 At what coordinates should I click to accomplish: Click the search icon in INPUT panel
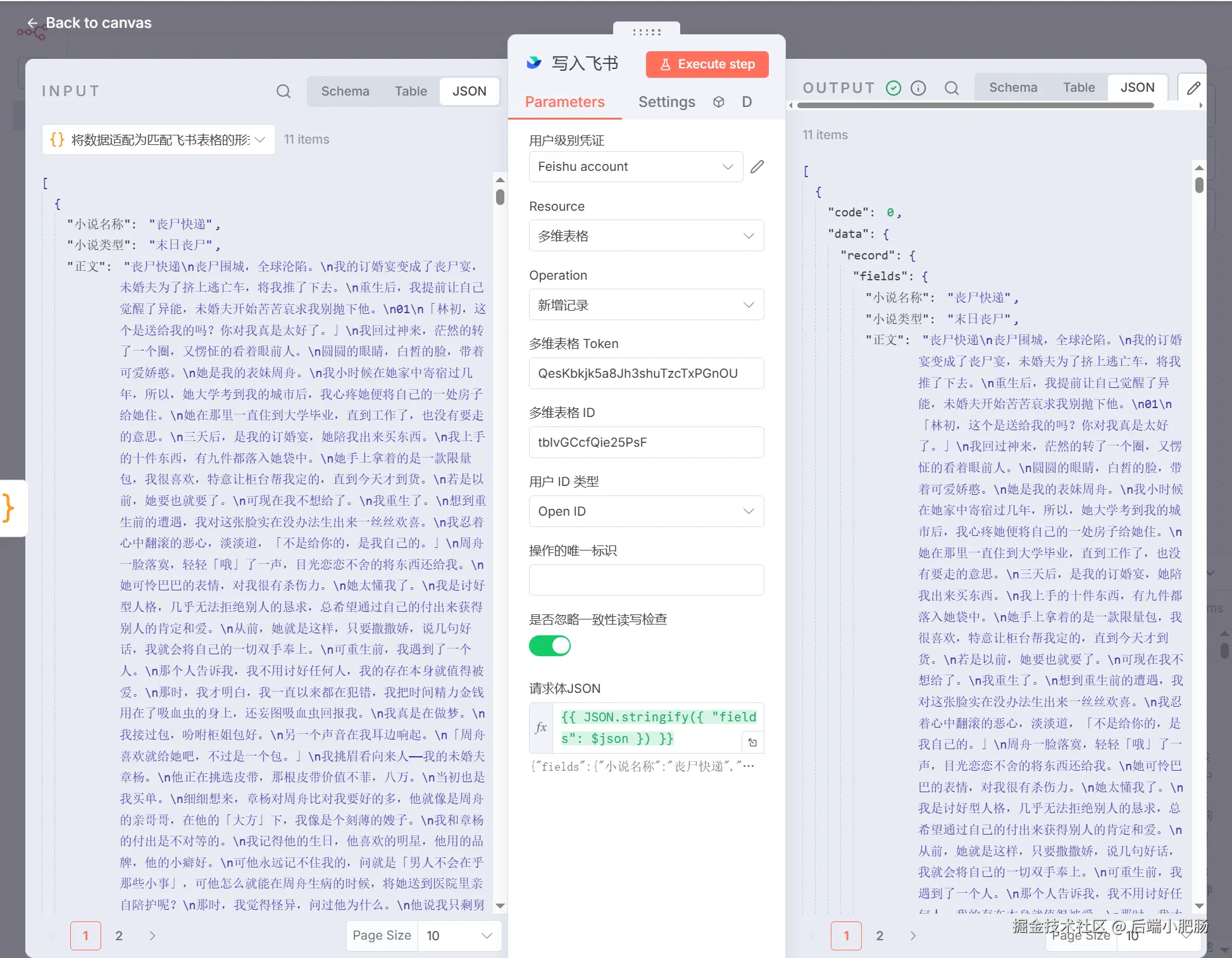[x=283, y=91]
